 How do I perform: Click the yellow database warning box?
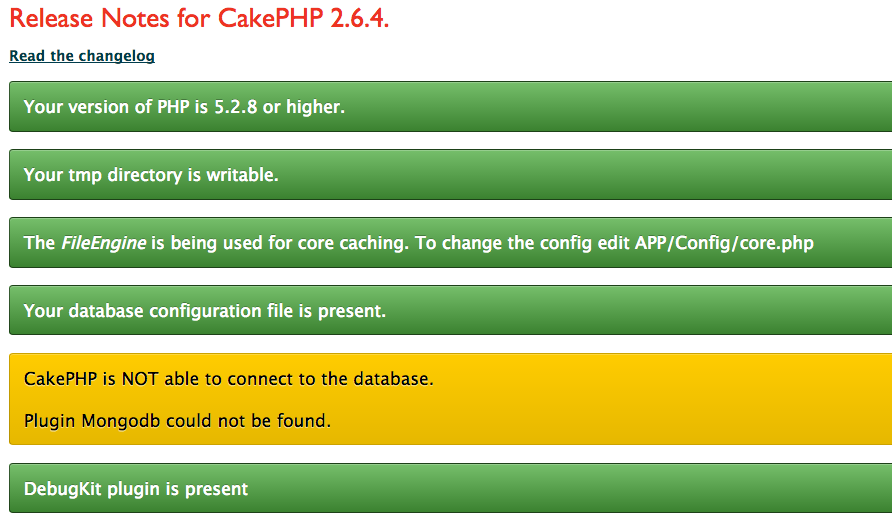click(x=451, y=399)
